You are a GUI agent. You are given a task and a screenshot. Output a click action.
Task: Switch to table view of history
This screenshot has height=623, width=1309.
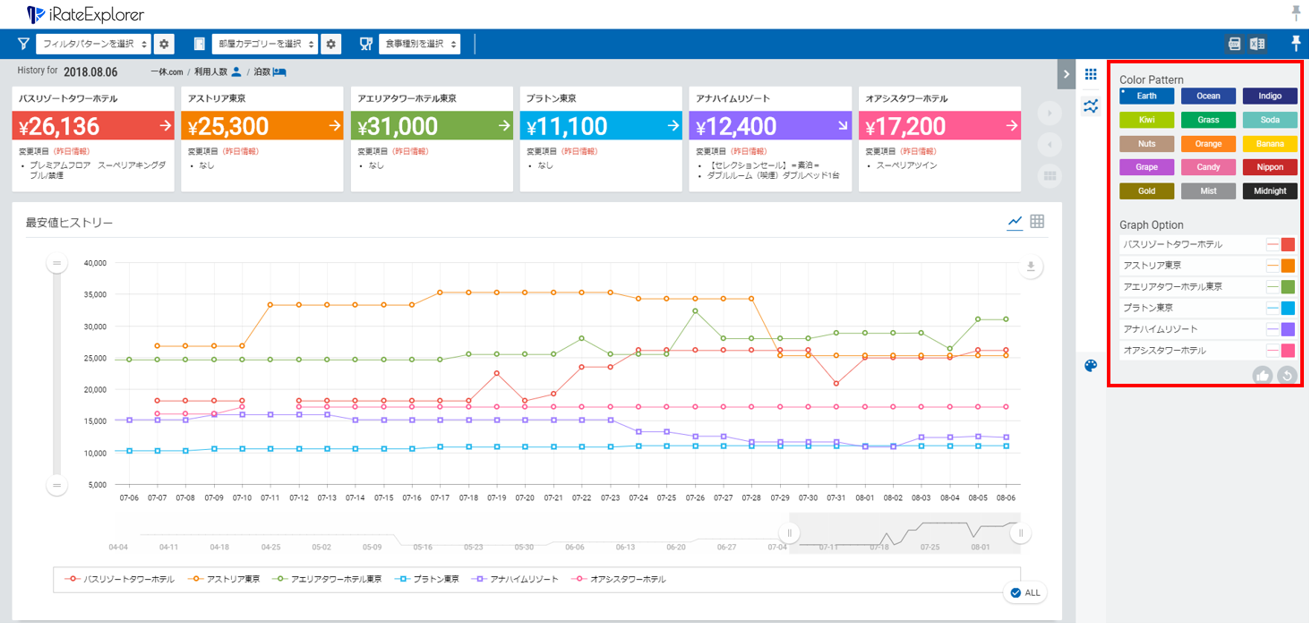coord(1037,222)
